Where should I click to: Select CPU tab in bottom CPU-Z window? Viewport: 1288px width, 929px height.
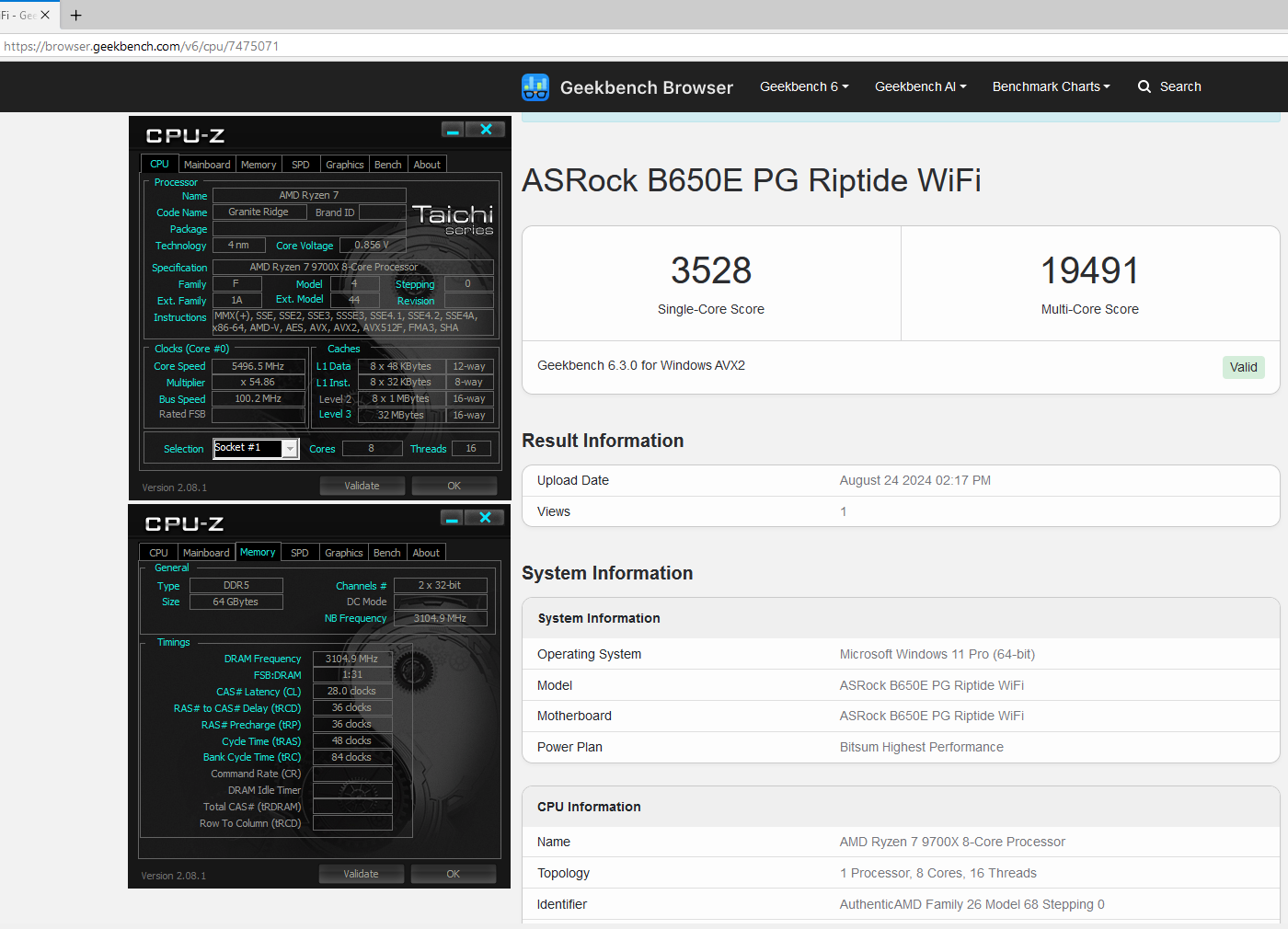[x=158, y=553]
